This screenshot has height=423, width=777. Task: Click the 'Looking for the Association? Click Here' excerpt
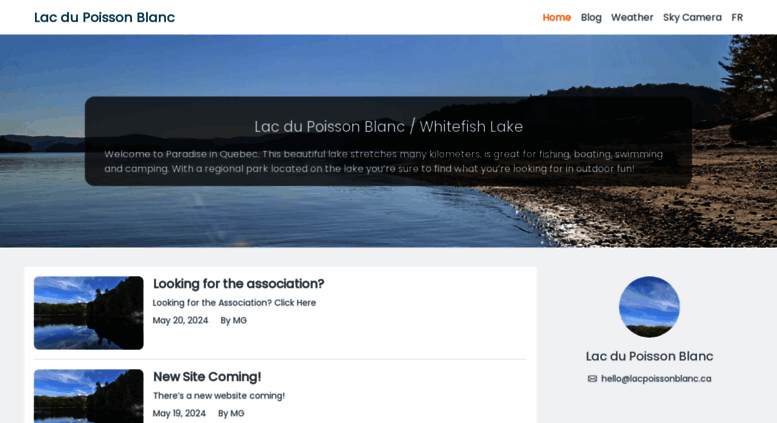(x=234, y=303)
